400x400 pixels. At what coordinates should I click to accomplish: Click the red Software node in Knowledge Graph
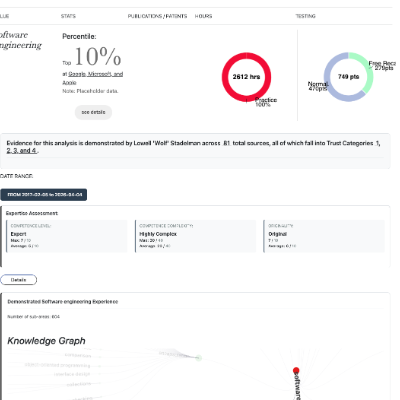[x=296, y=370]
